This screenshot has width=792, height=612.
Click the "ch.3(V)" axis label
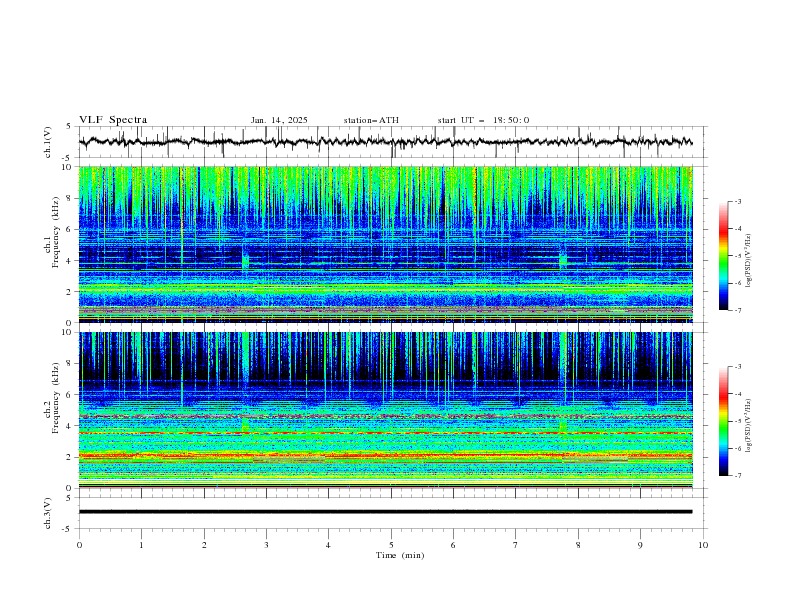(x=48, y=513)
